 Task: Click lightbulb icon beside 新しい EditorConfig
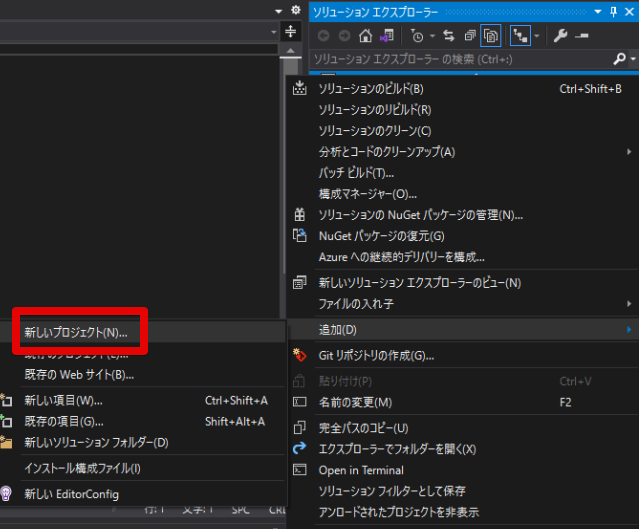click(x=6, y=494)
